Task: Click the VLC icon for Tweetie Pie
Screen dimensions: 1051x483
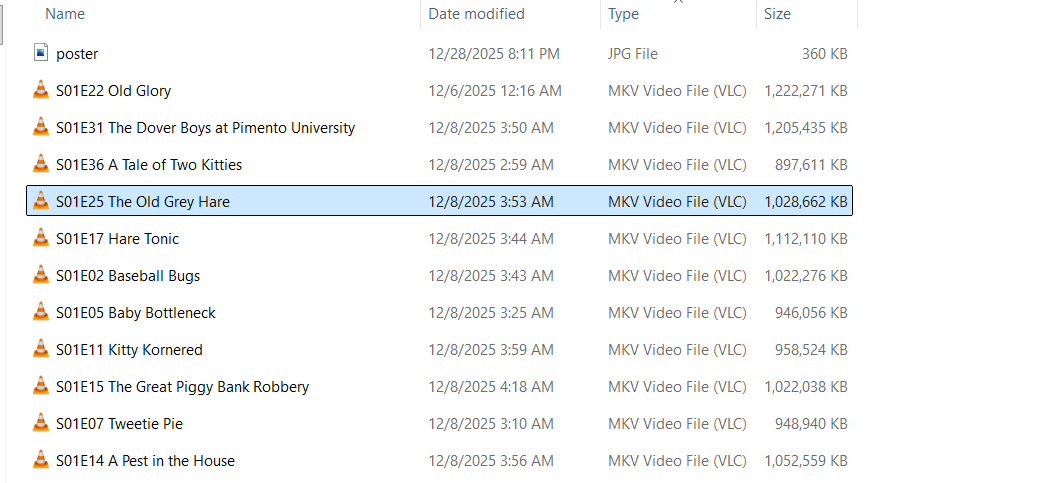Action: point(40,424)
